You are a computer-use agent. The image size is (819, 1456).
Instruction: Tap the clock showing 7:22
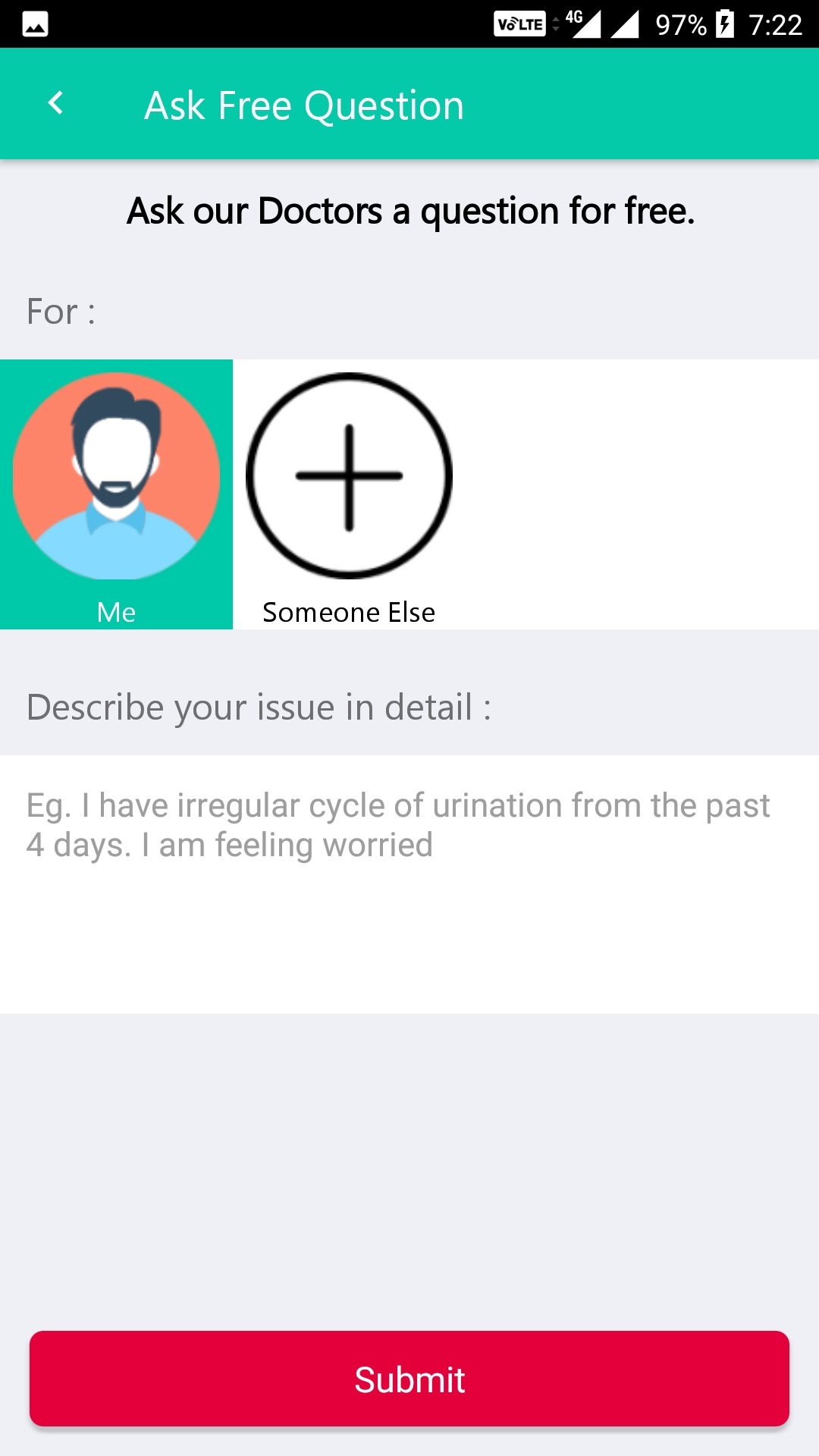coord(775,25)
